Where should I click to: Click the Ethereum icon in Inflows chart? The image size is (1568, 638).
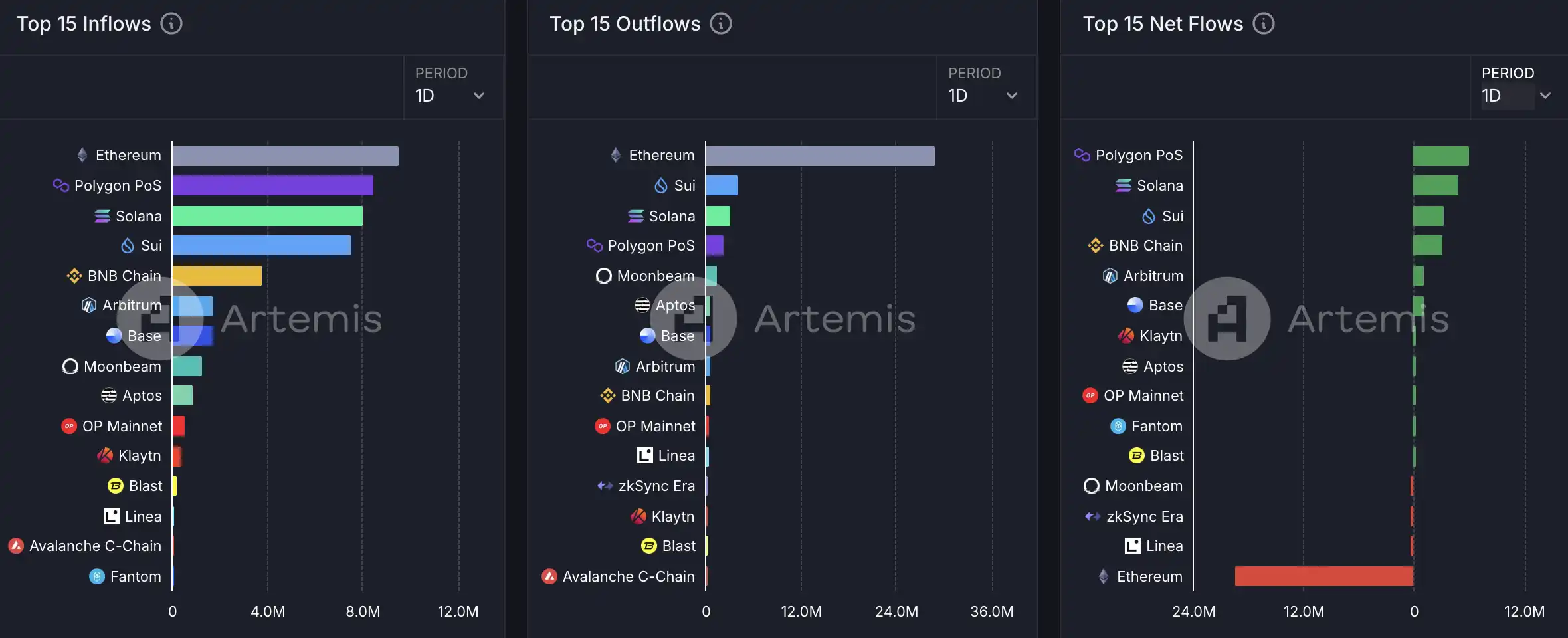click(82, 155)
